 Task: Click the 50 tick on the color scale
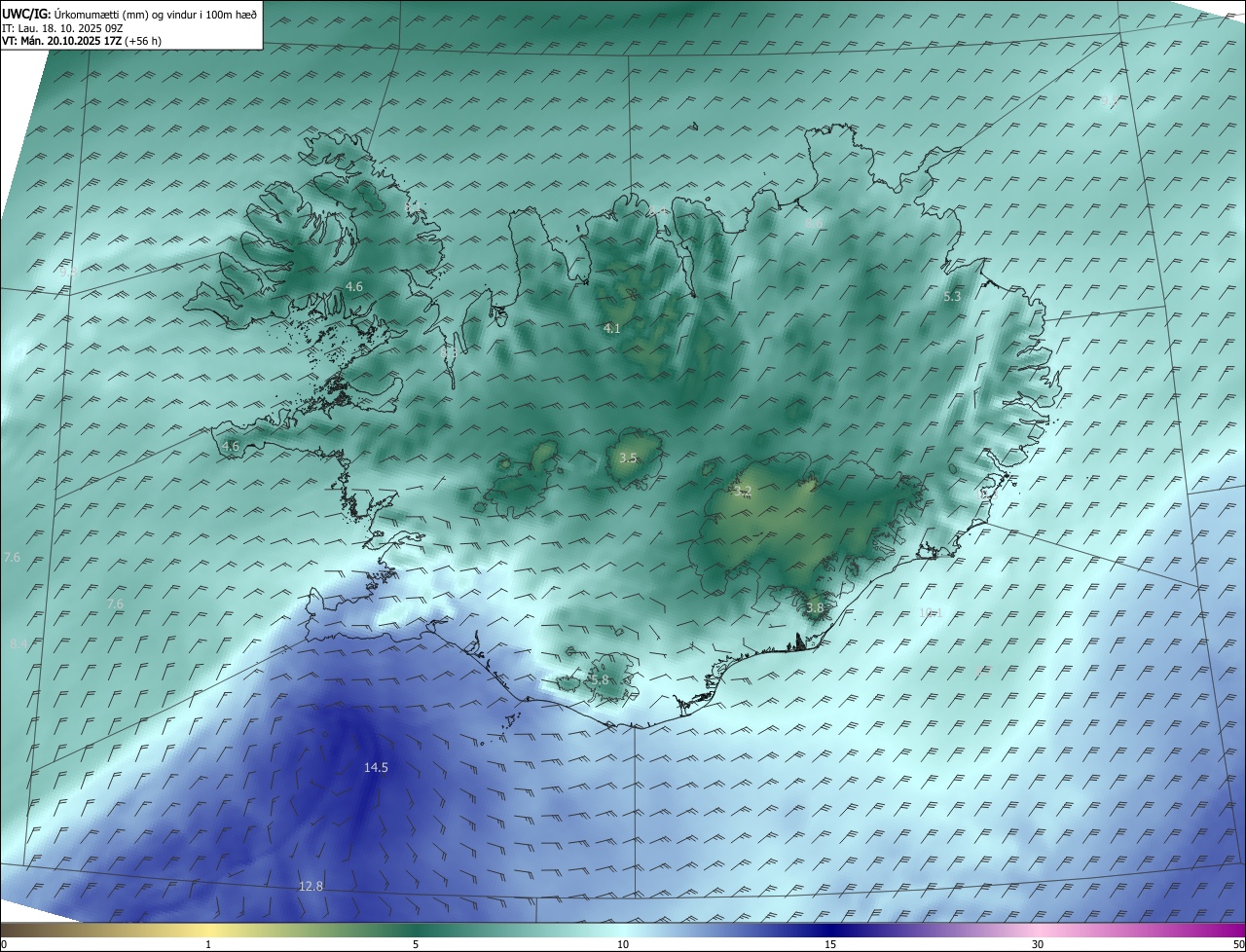1238,944
